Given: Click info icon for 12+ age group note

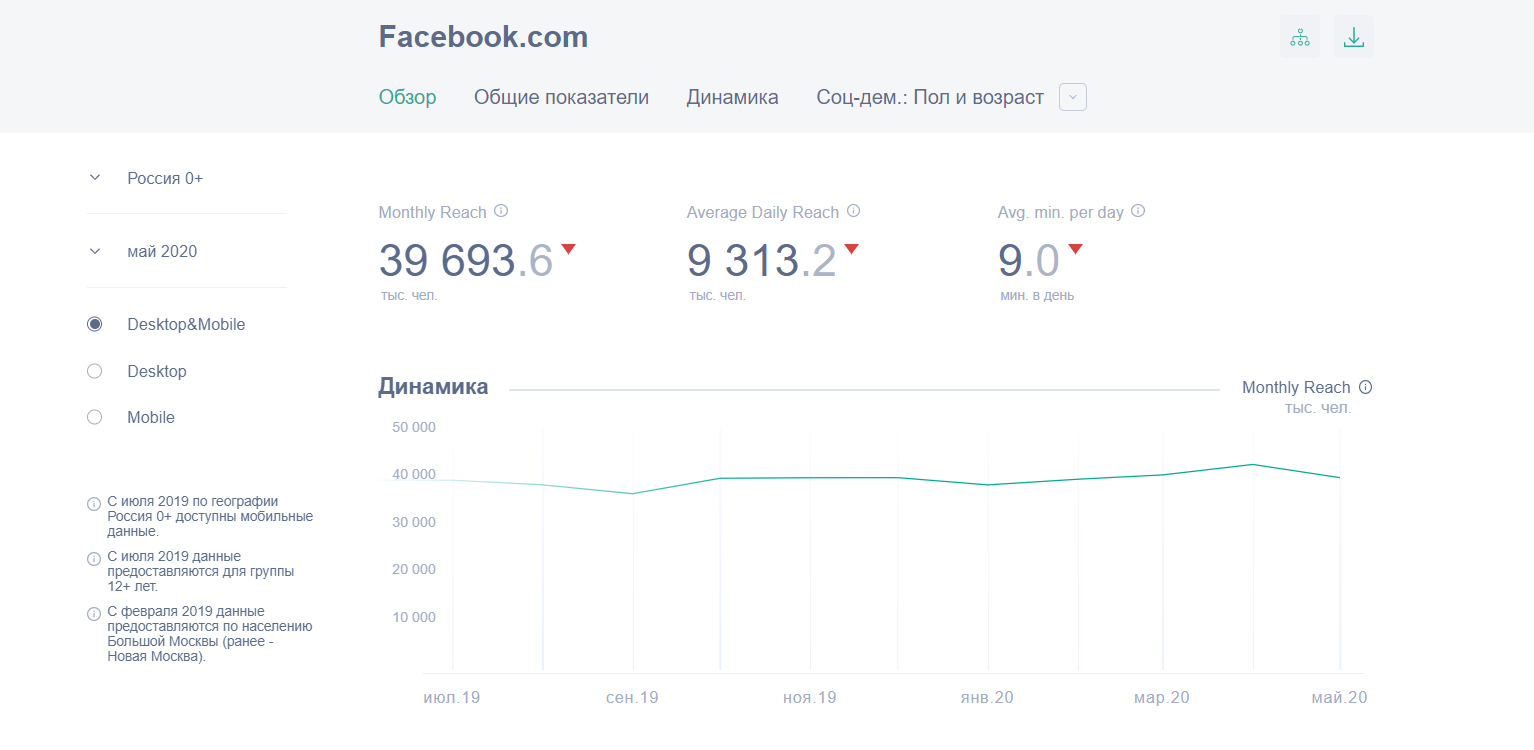Looking at the screenshot, I should [94, 558].
